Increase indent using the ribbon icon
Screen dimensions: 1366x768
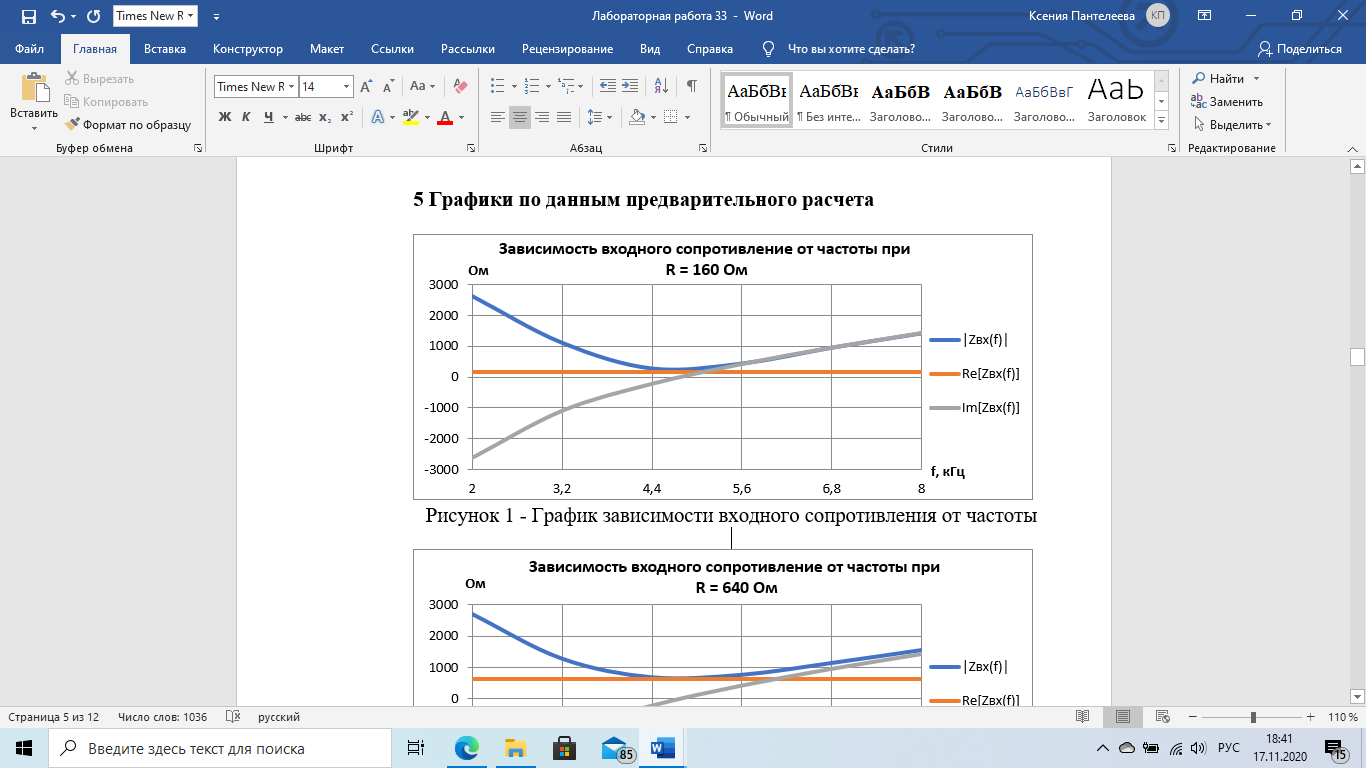629,86
